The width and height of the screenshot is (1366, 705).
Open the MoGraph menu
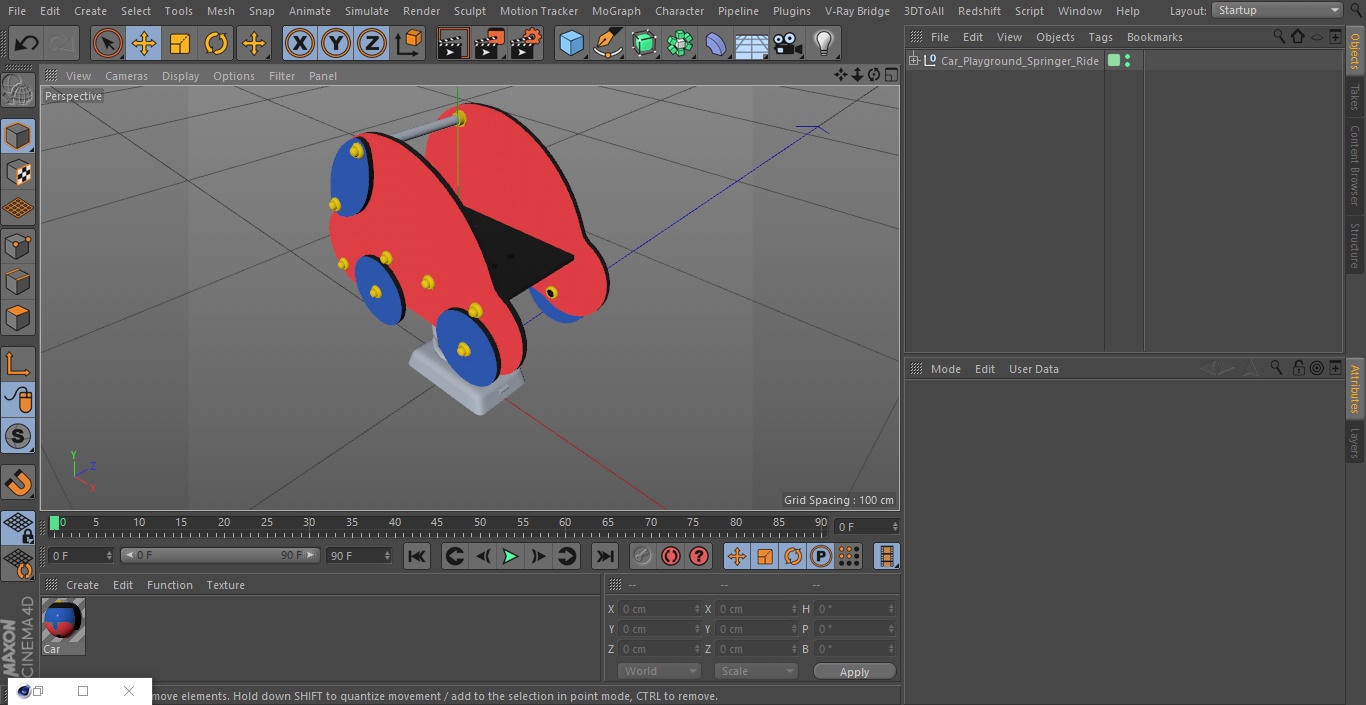616,10
